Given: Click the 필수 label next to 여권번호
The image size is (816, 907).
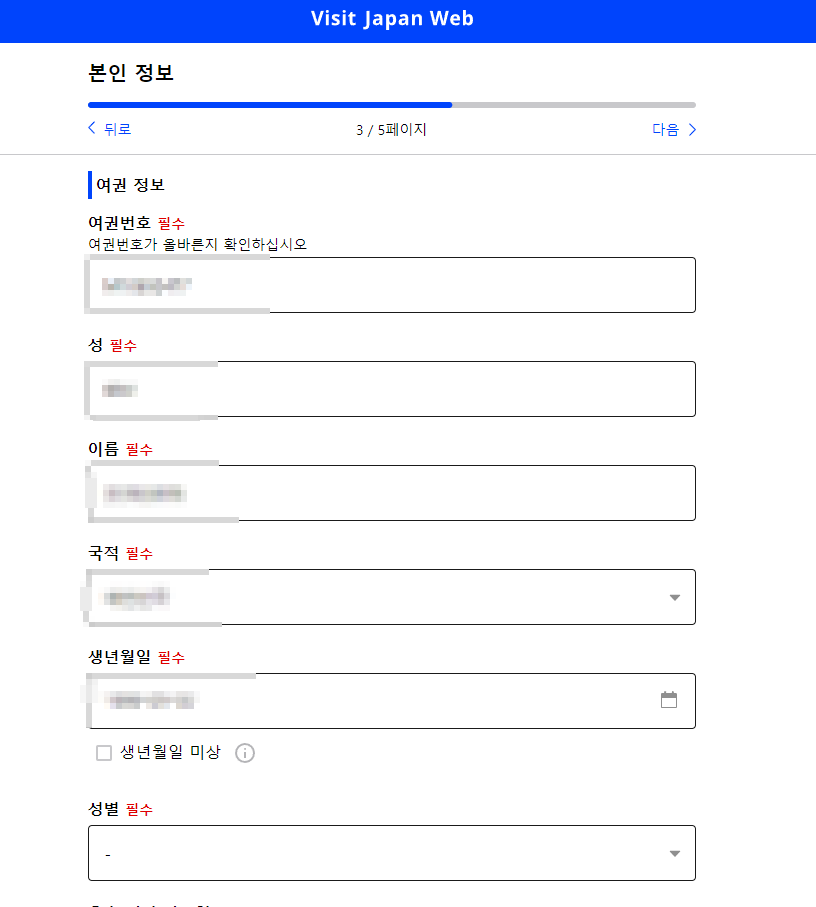Looking at the screenshot, I should coord(170,223).
